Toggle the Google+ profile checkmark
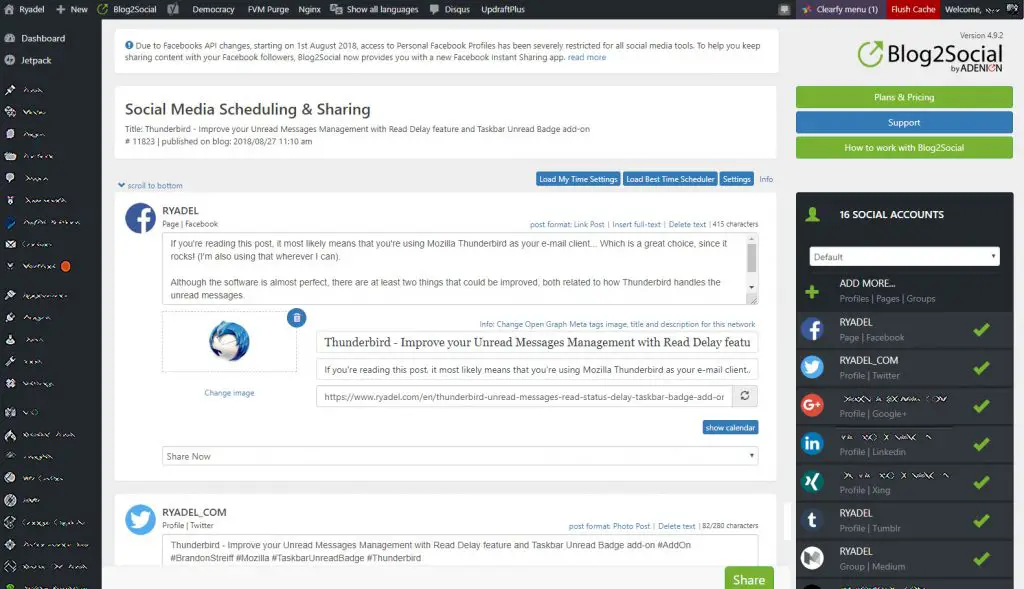The width and height of the screenshot is (1024, 589). pyautogui.click(x=981, y=406)
